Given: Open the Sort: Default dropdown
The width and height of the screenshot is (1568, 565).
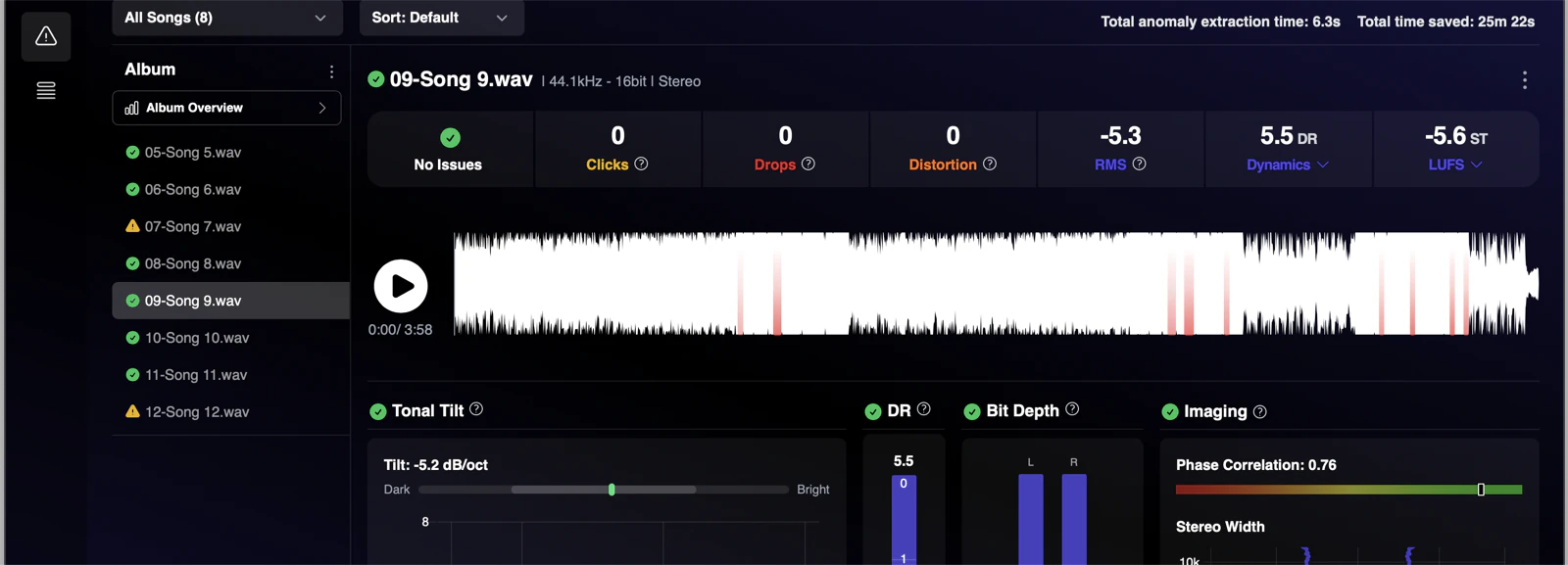Looking at the screenshot, I should pos(442,18).
